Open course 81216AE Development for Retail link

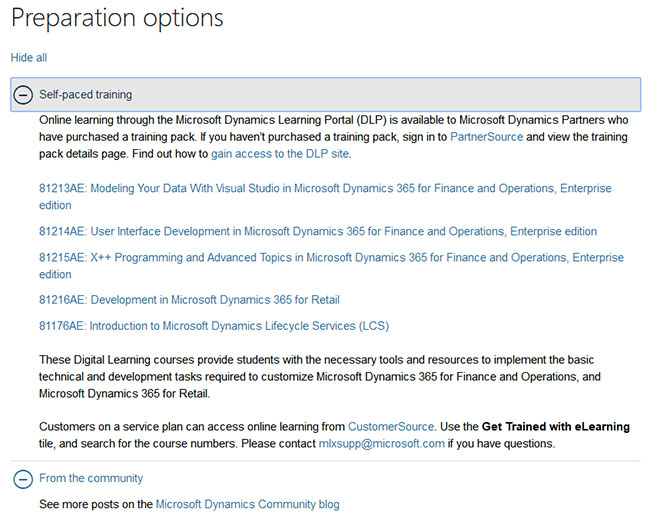[189, 300]
